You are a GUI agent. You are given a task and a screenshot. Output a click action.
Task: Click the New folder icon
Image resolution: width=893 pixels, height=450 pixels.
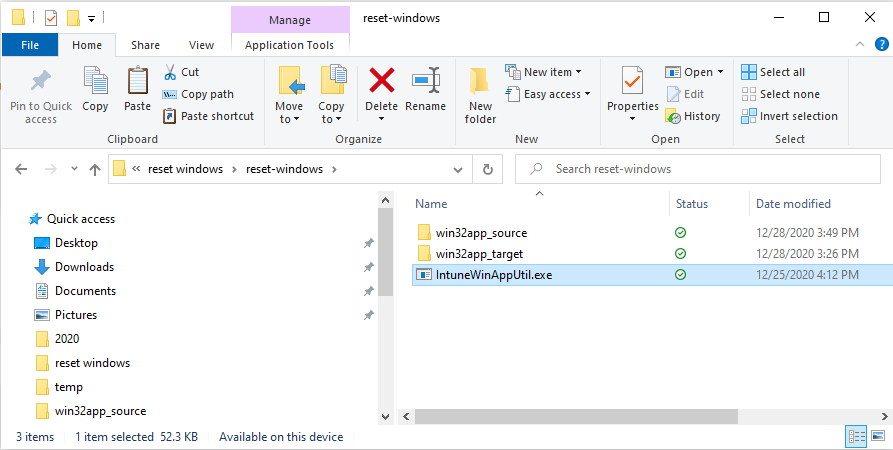[x=480, y=80]
